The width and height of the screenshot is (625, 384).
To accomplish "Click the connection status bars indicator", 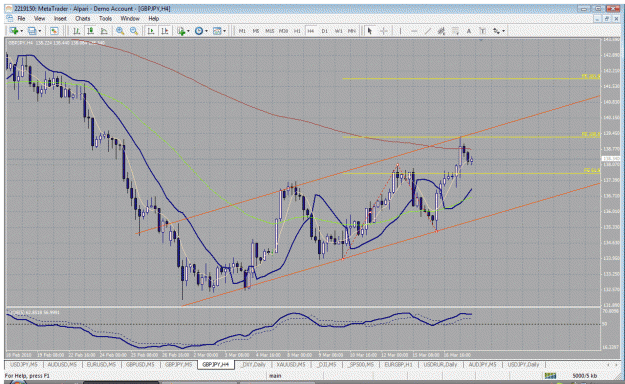I will [550, 376].
